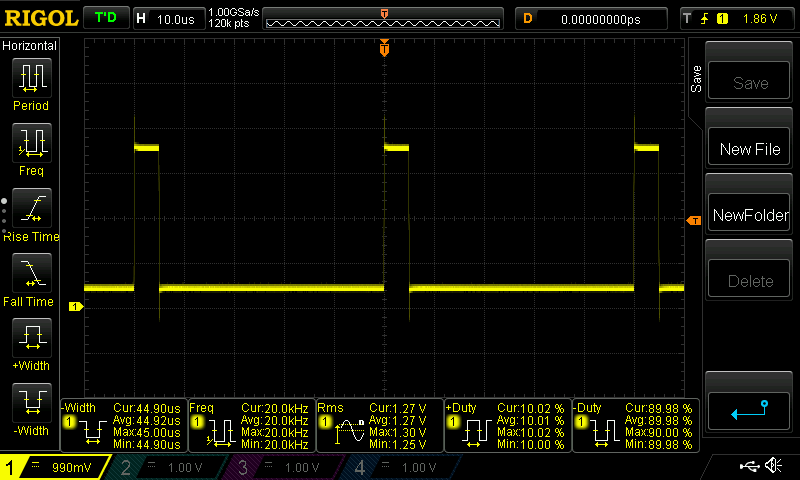800x480 pixels.
Task: Click +Duty Cur:10.02 % value
Action: tap(531, 409)
